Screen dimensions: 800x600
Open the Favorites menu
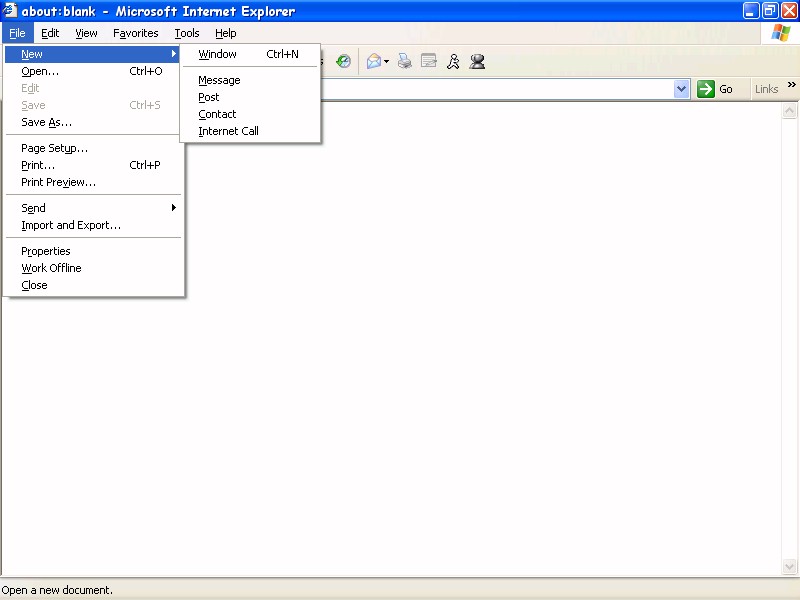(136, 33)
